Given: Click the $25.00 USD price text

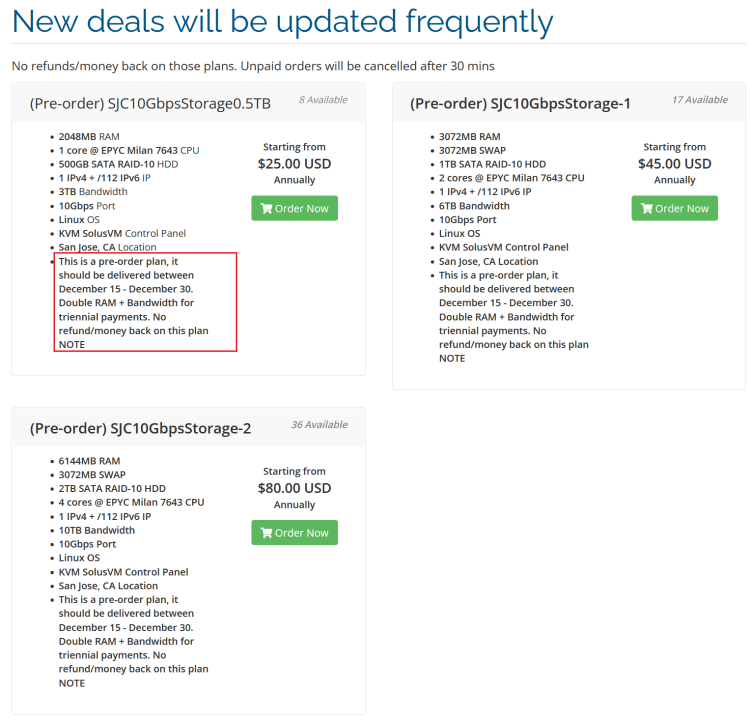Looking at the screenshot, I should [294, 164].
